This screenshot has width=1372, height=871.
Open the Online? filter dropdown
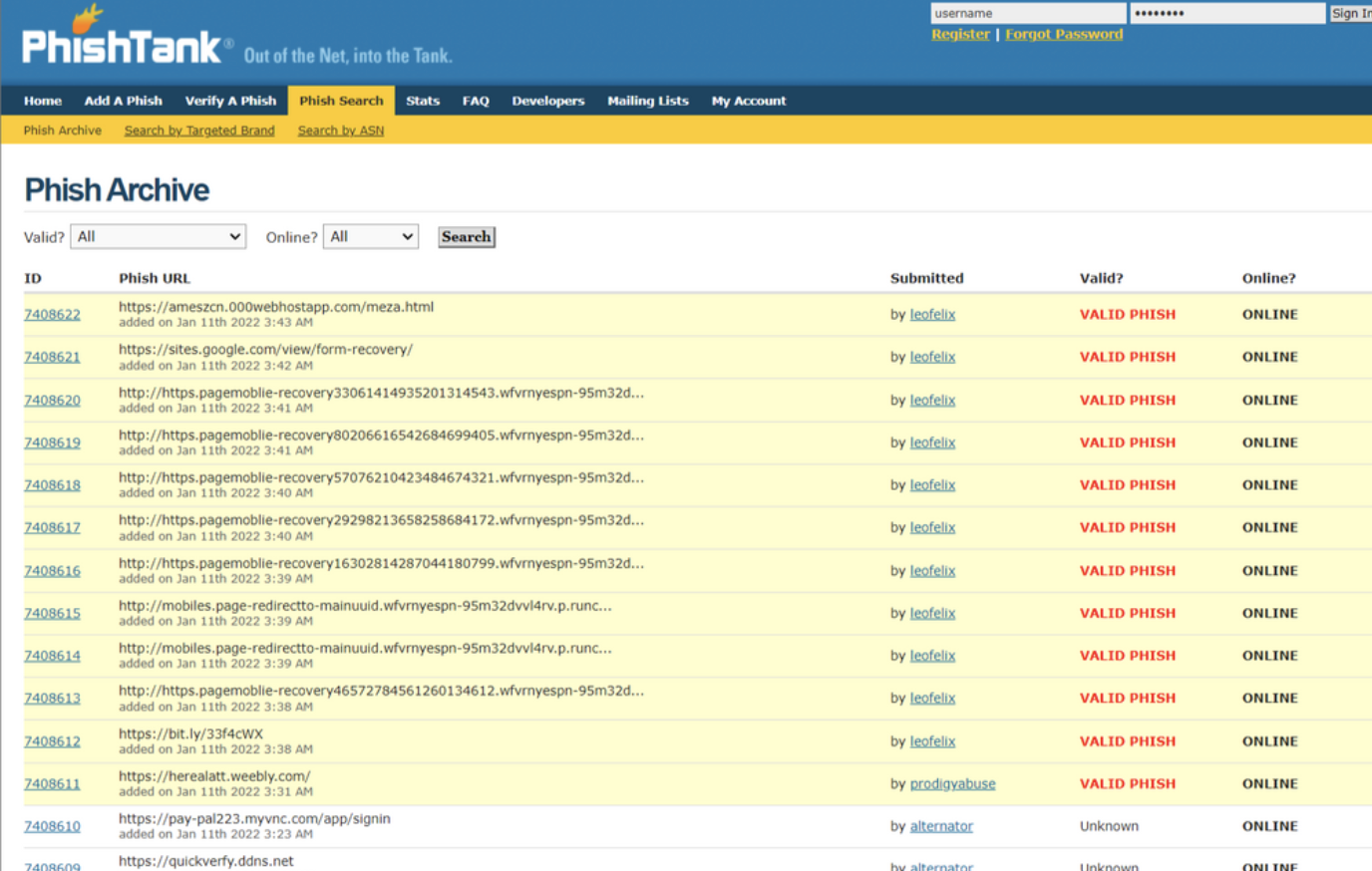coord(370,237)
